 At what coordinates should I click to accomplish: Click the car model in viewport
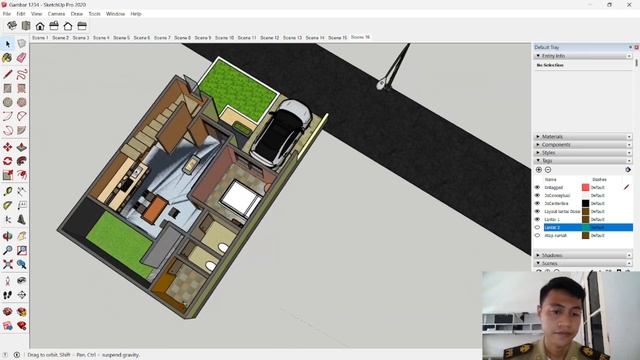click(x=280, y=133)
